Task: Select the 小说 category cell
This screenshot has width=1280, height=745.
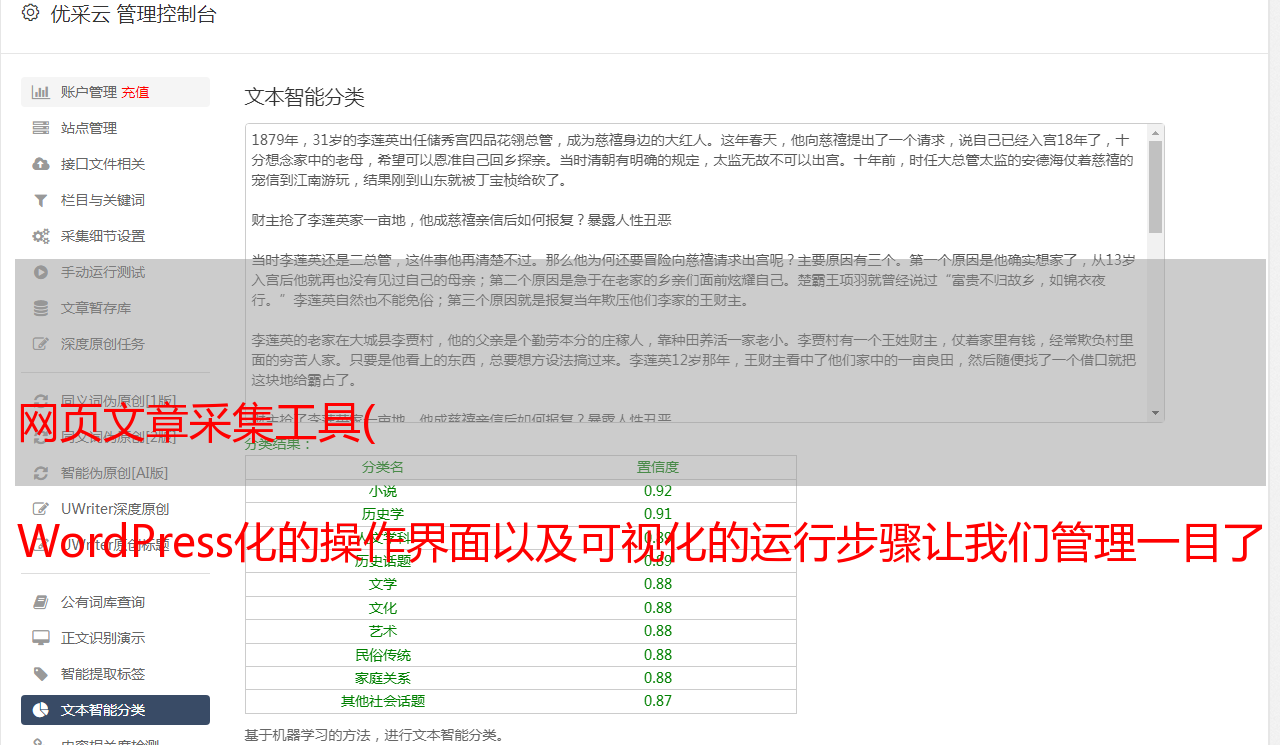Action: click(383, 491)
